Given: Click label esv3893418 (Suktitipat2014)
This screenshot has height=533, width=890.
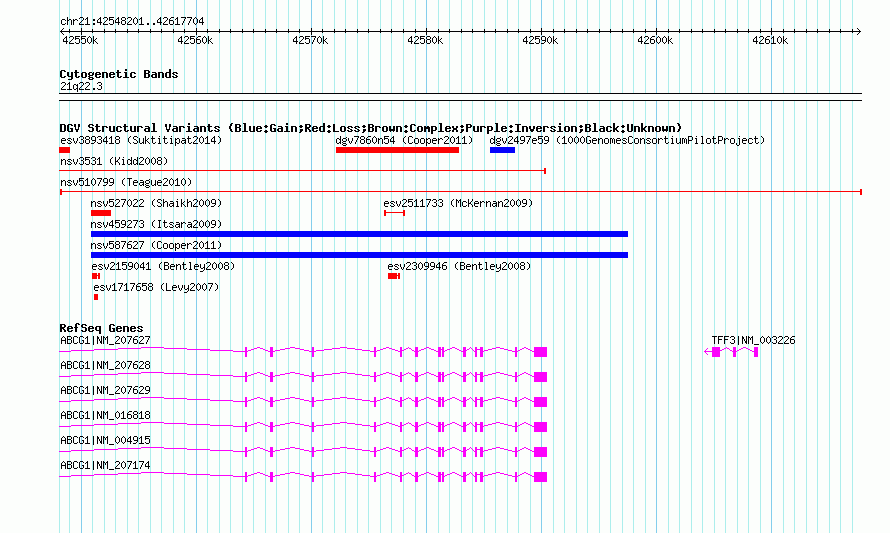Looking at the screenshot, I should [x=141, y=140].
